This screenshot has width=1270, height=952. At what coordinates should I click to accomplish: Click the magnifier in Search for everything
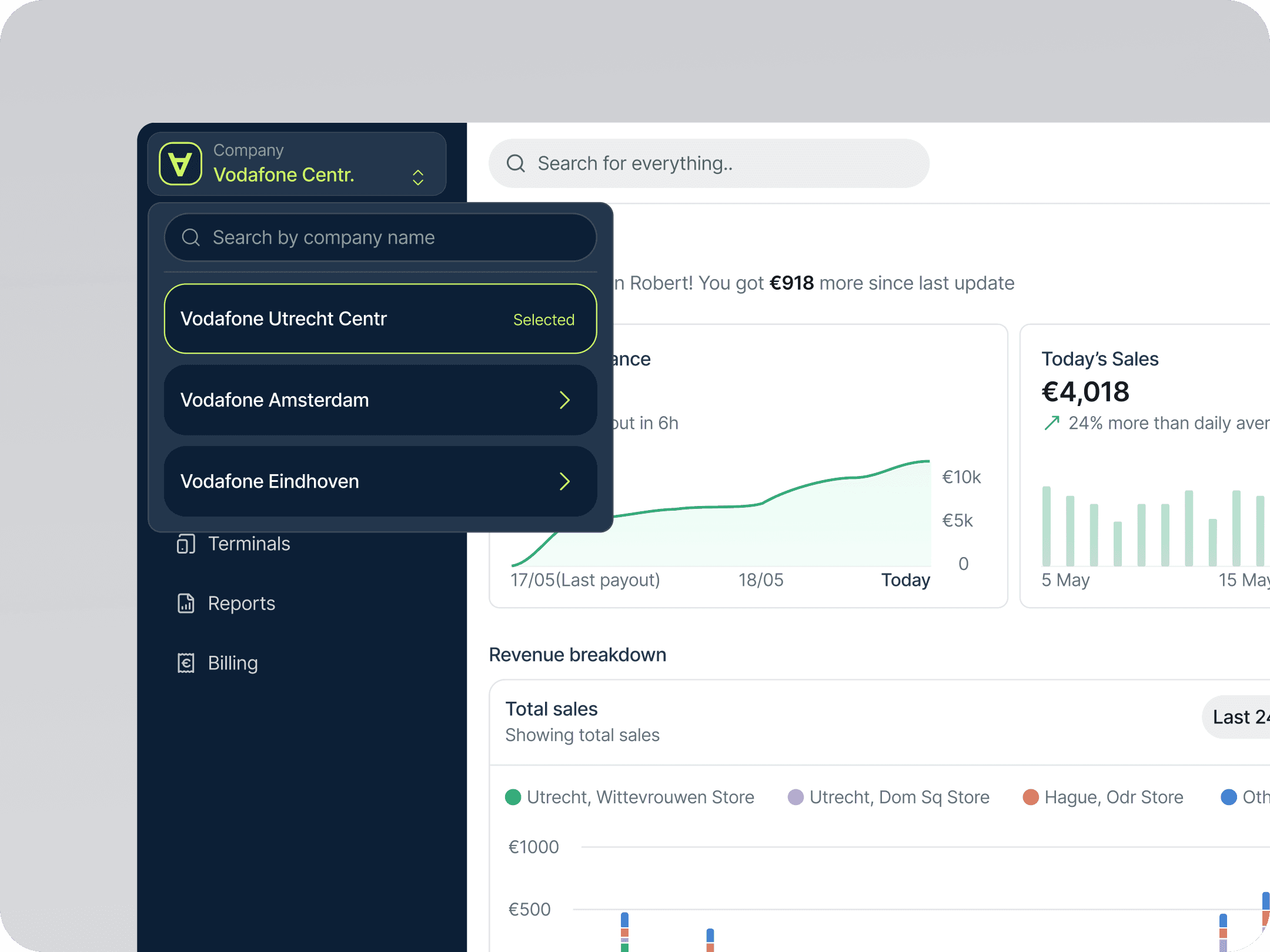pyautogui.click(x=516, y=163)
